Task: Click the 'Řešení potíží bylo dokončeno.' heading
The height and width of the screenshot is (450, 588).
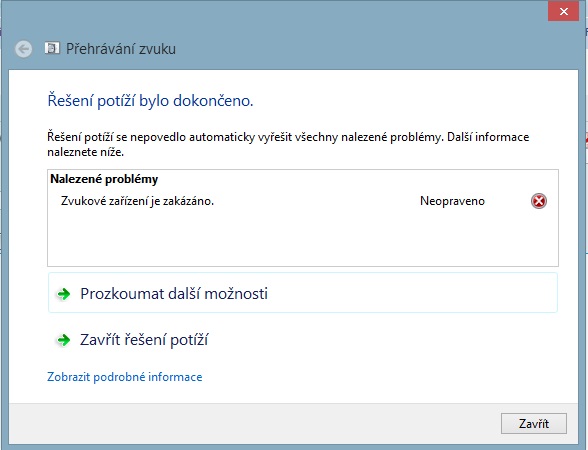Action: coord(150,100)
